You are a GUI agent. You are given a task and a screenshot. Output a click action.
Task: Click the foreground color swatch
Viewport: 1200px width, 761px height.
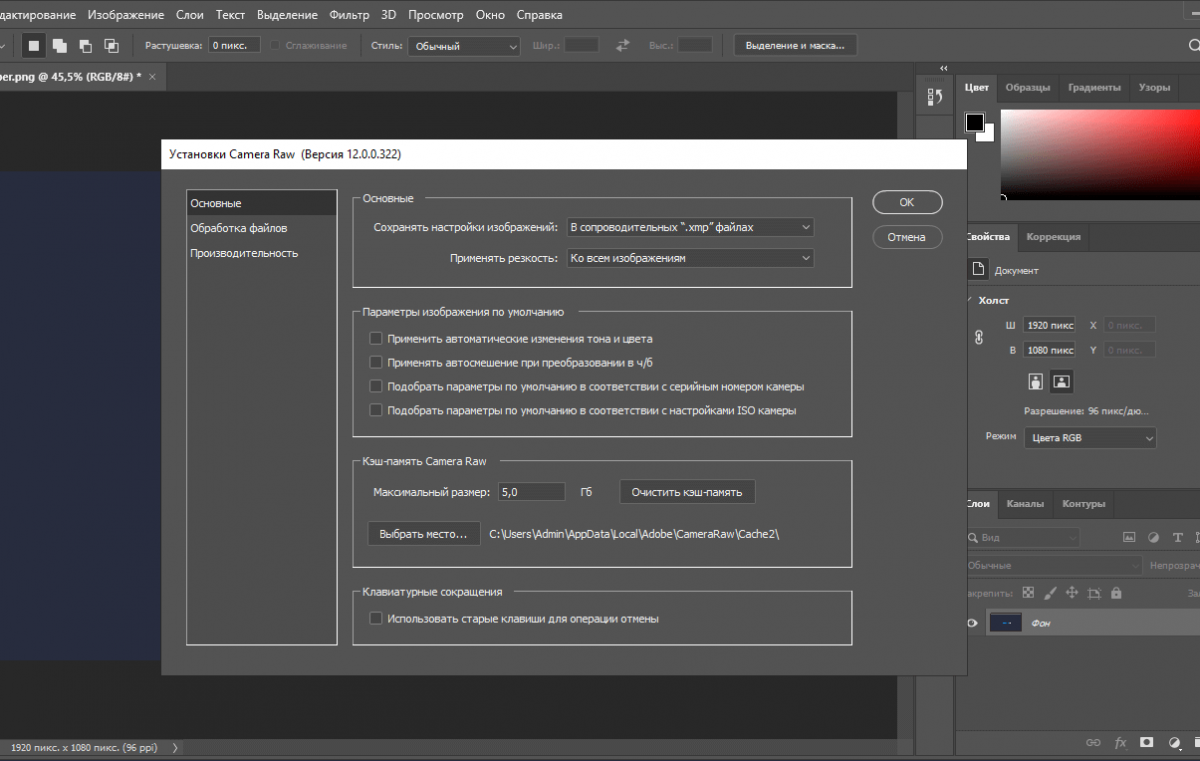tap(974, 122)
